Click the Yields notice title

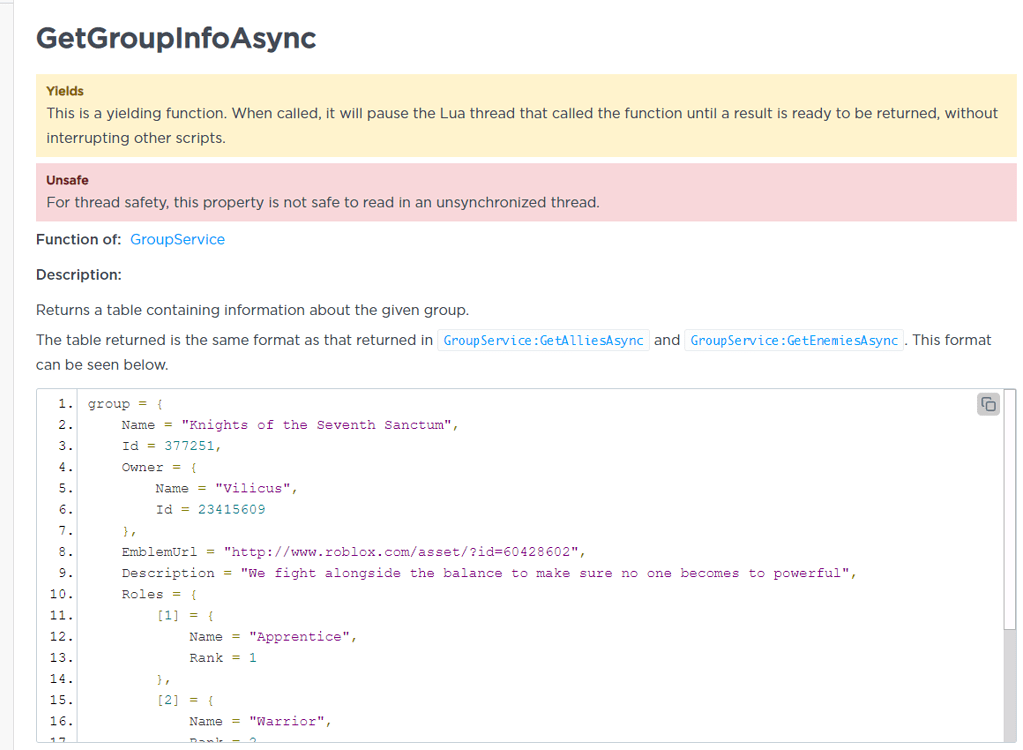point(65,91)
